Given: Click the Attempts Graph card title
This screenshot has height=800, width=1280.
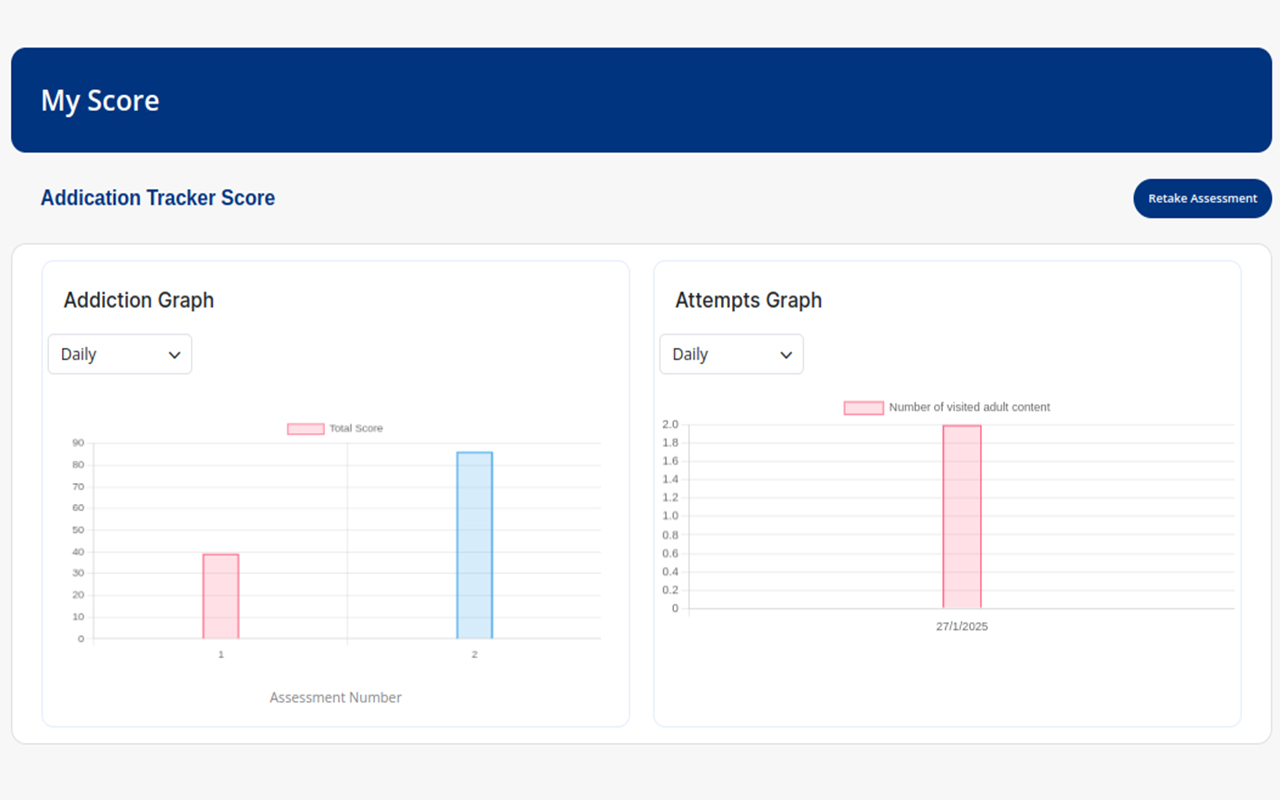Looking at the screenshot, I should point(748,300).
